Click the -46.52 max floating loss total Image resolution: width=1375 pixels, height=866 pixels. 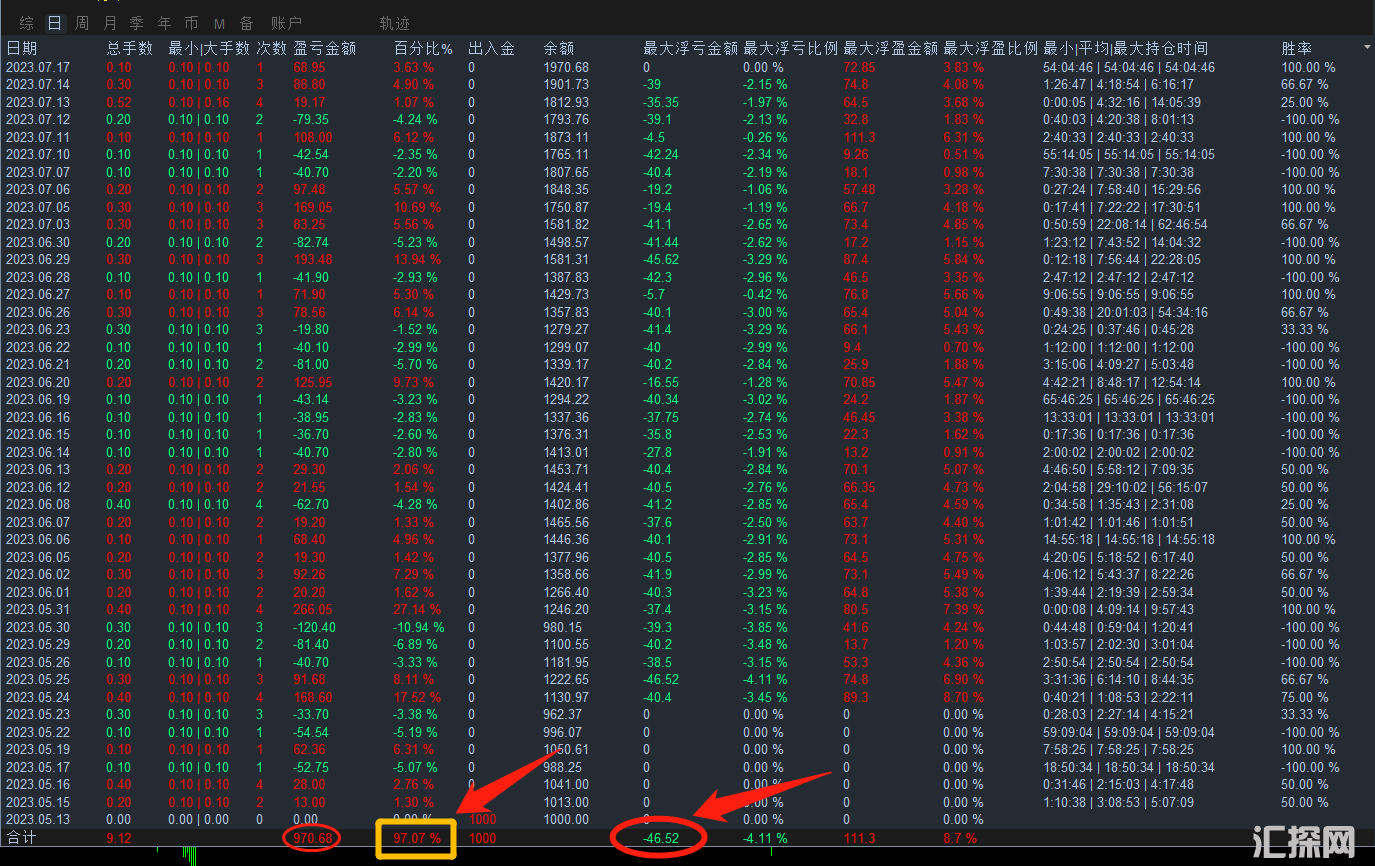click(660, 837)
